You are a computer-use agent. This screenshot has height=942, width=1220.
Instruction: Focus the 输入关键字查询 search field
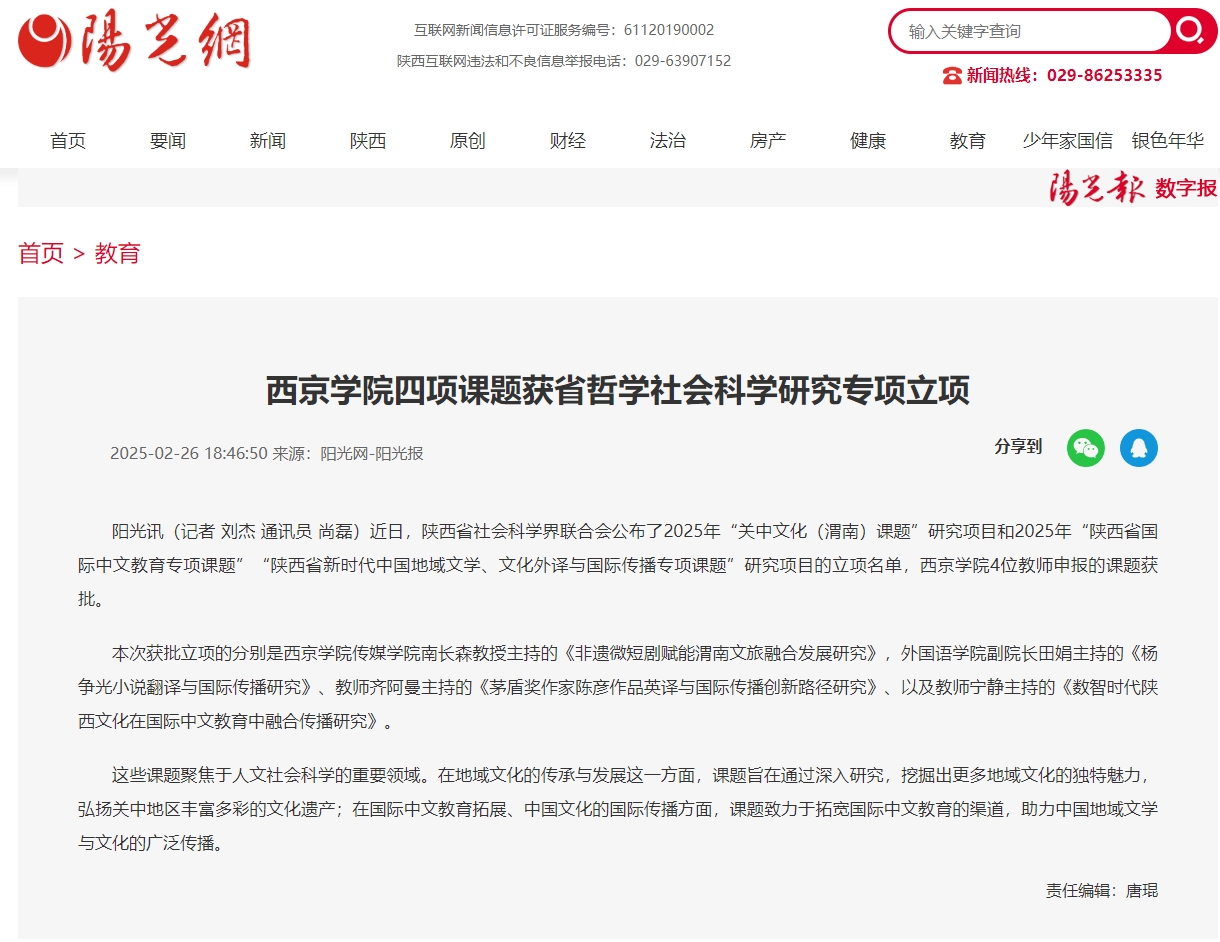click(x=1030, y=31)
